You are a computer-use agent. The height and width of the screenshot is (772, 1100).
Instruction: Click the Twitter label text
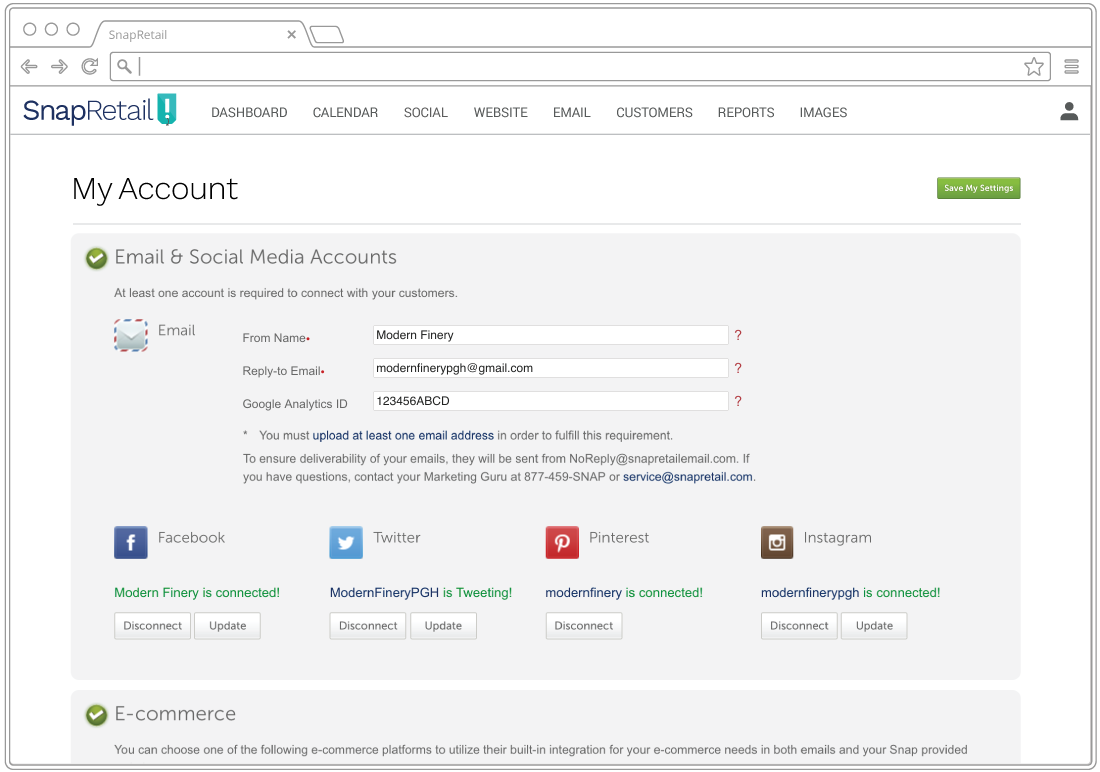click(x=397, y=538)
